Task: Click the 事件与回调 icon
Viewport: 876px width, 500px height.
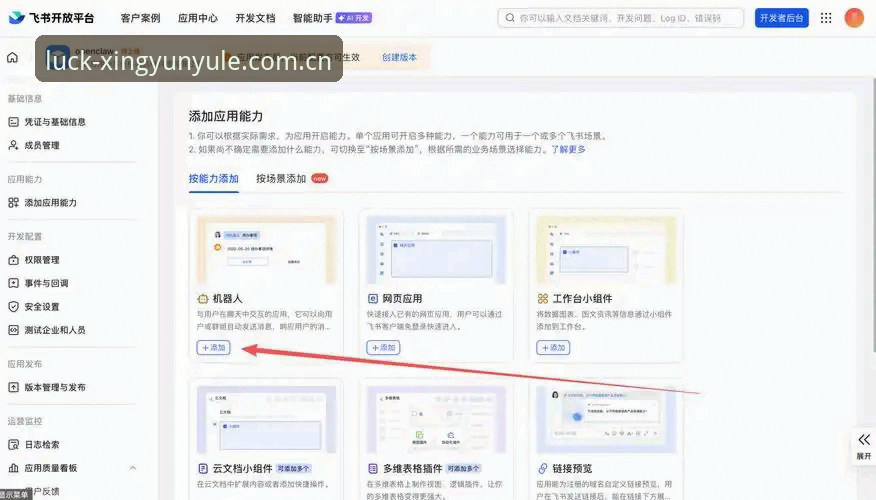Action: (x=13, y=283)
